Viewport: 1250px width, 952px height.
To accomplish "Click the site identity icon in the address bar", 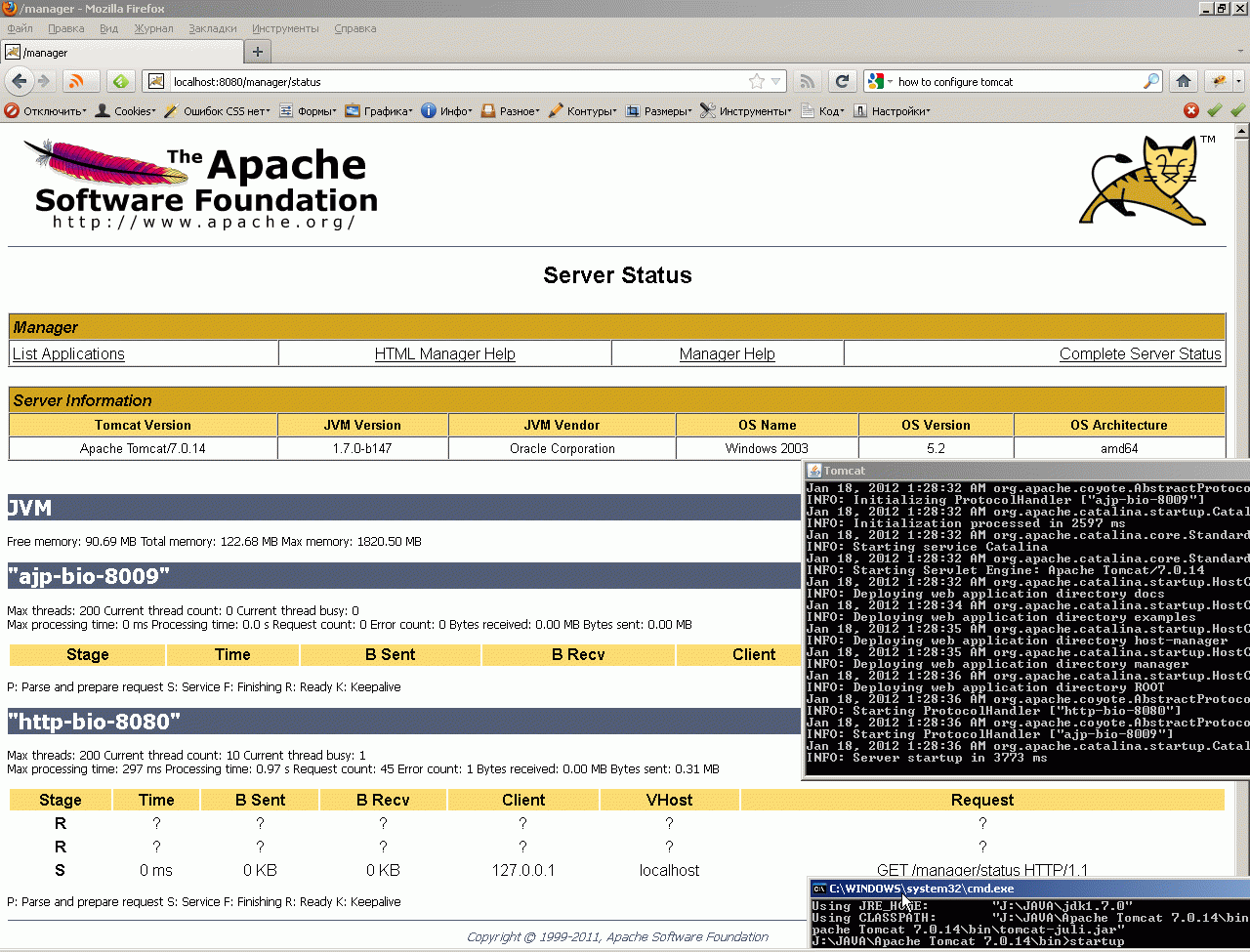I will [156, 81].
